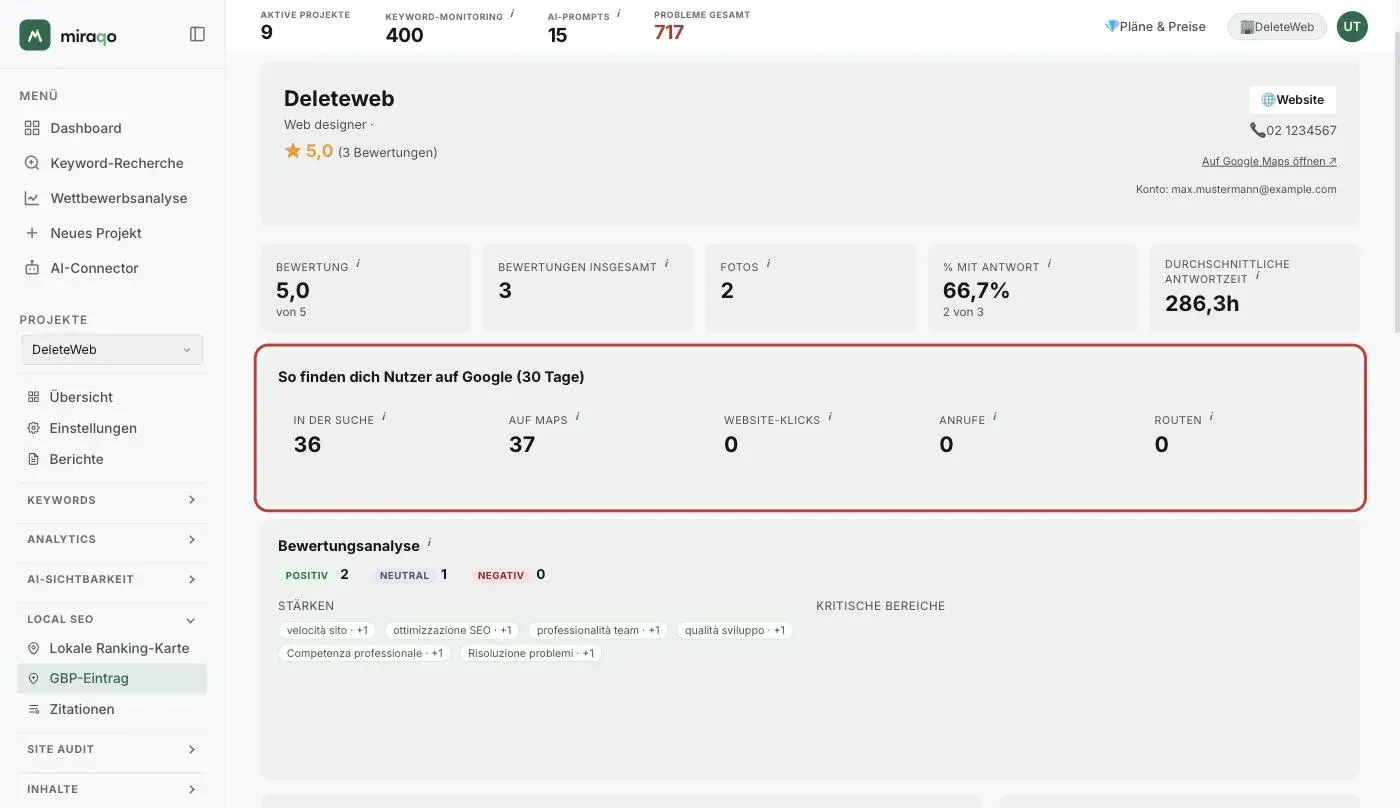The width and height of the screenshot is (1400, 808).
Task: Click info icon next to Auf Maps
Action: coord(577,417)
